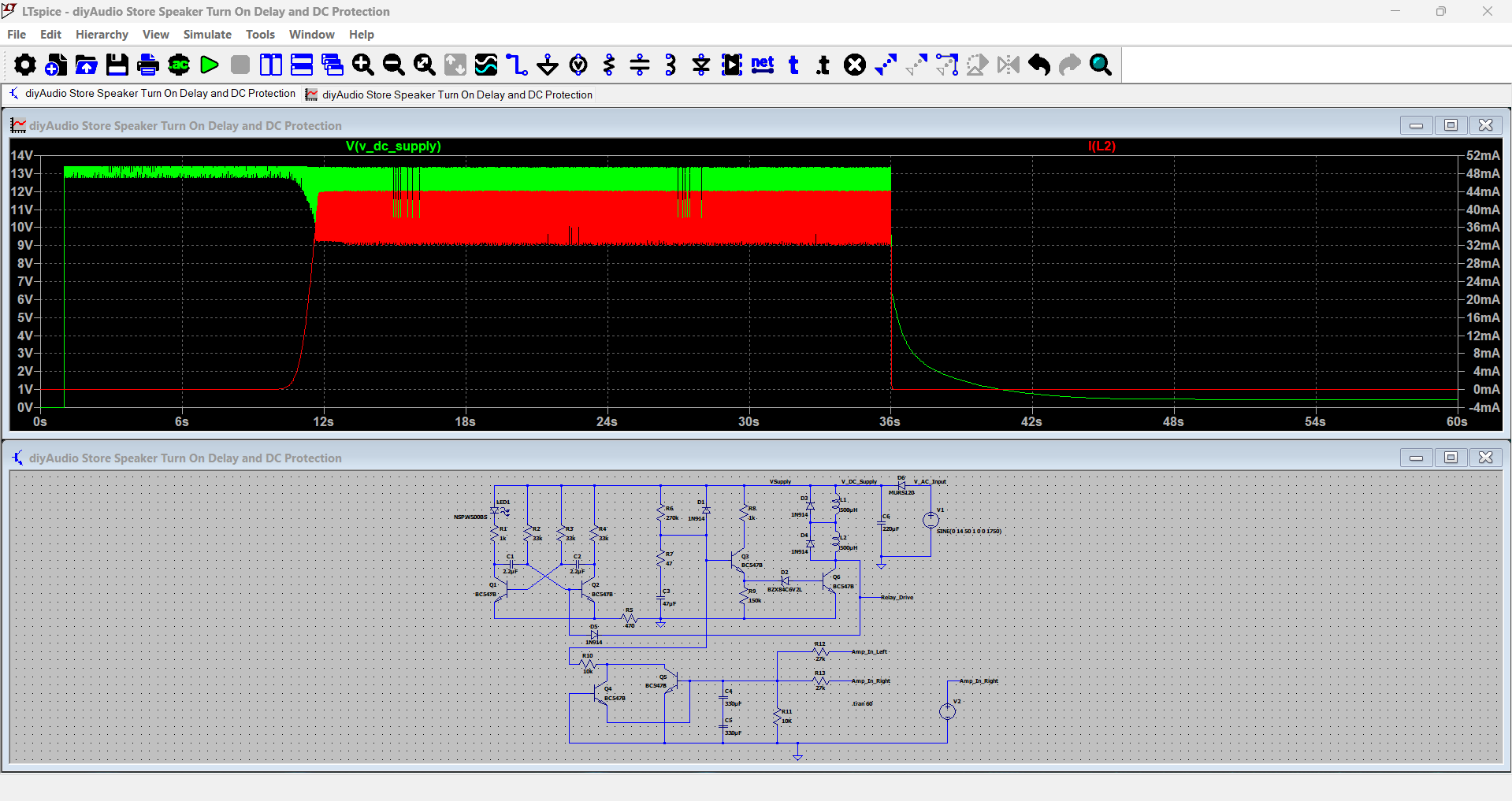Click the Open file folder icon
Viewport: 1512px width, 801px height.
tap(87, 65)
